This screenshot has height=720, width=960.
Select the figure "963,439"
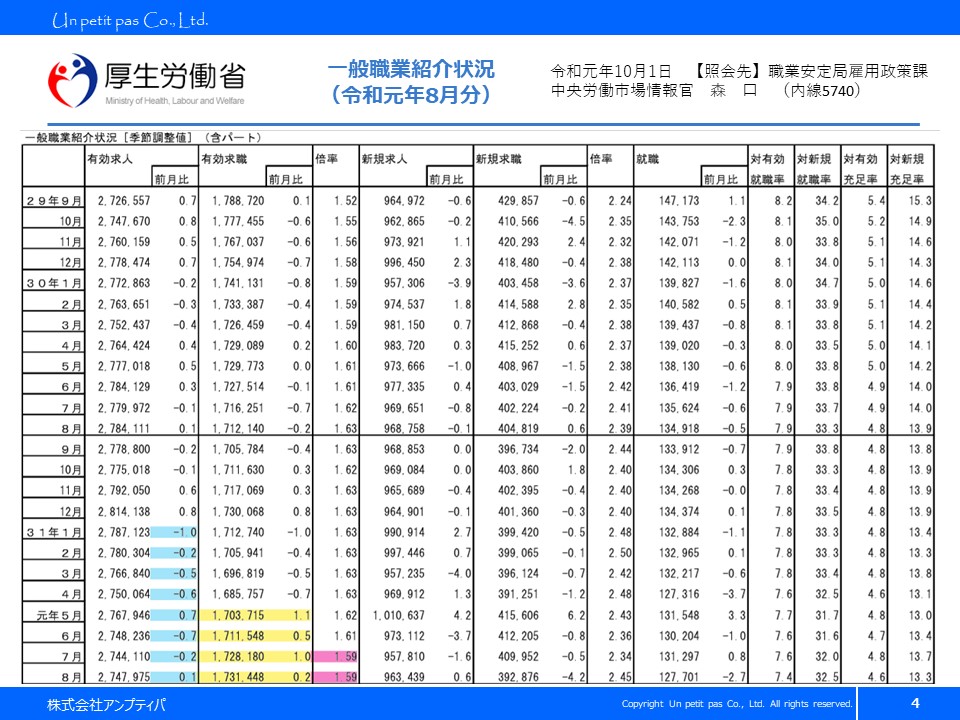[x=404, y=677]
